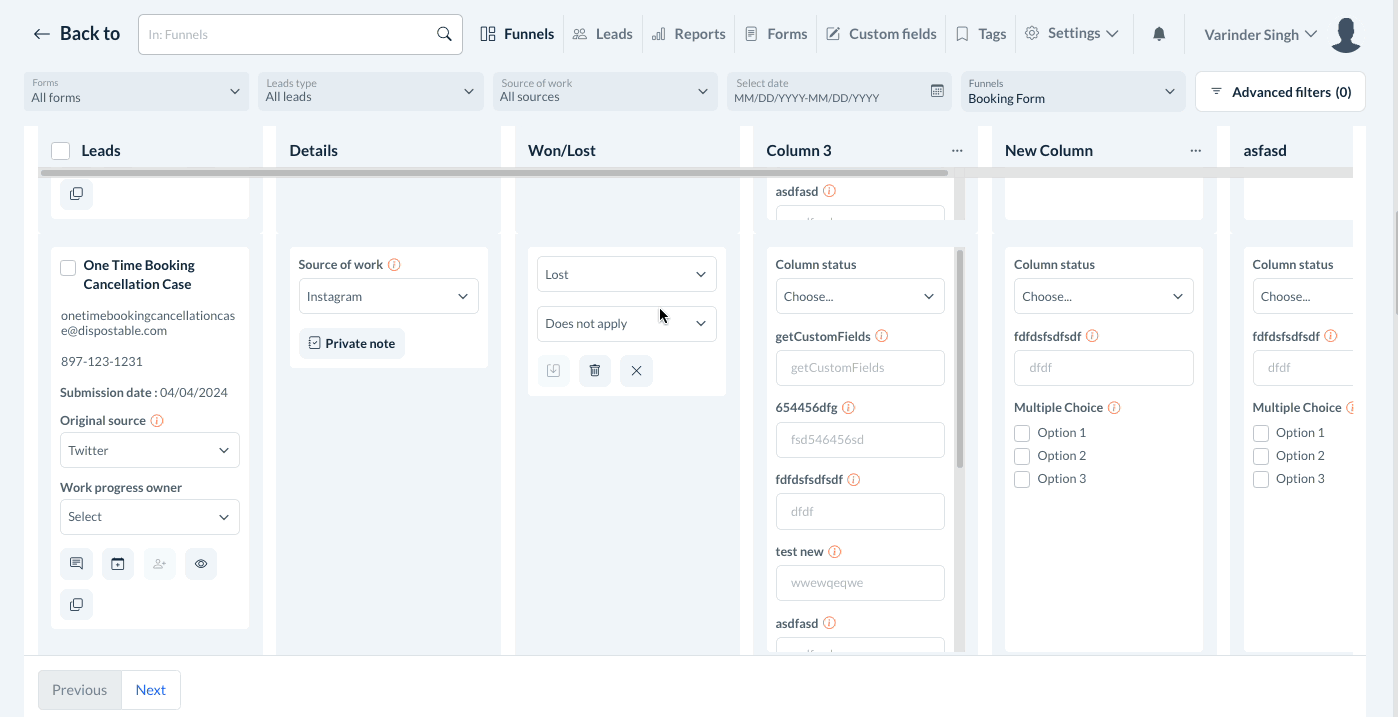Click info icon next to 654456dfg
The height and width of the screenshot is (717, 1398).
point(848,408)
